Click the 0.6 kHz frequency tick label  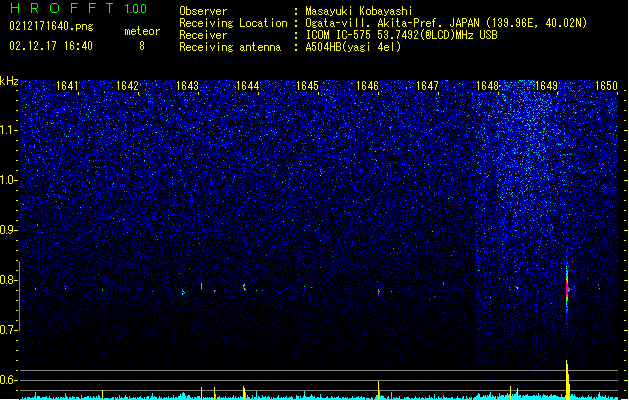pyautogui.click(x=8, y=380)
